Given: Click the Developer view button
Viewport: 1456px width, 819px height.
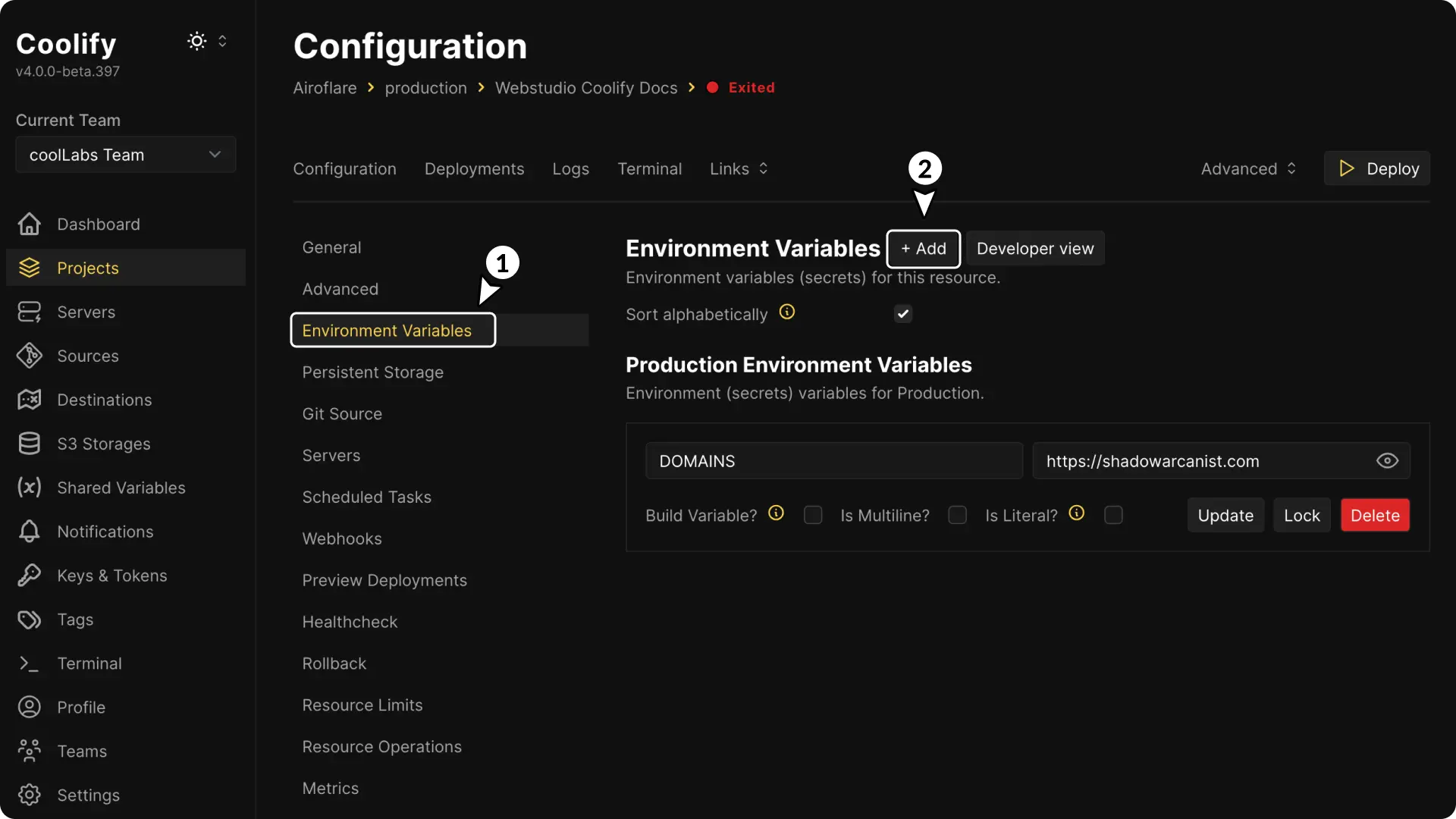Looking at the screenshot, I should coord(1034,249).
